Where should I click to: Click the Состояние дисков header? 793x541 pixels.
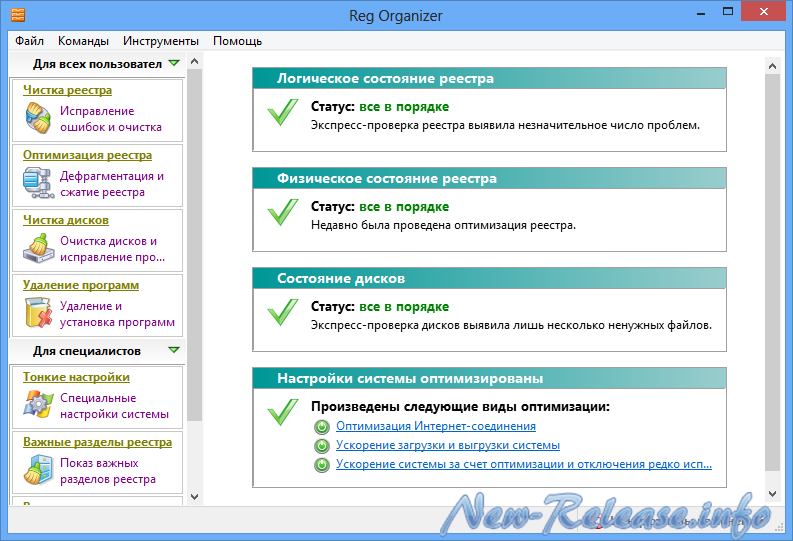coord(490,279)
